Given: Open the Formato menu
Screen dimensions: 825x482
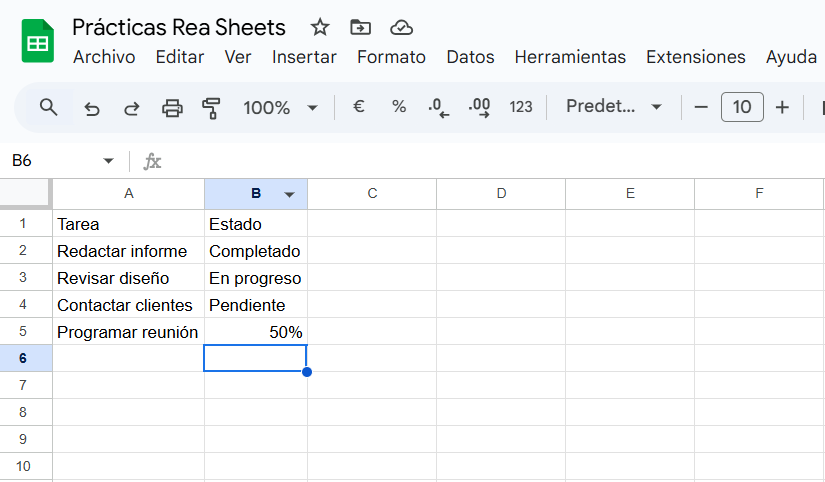Looking at the screenshot, I should click(391, 57).
